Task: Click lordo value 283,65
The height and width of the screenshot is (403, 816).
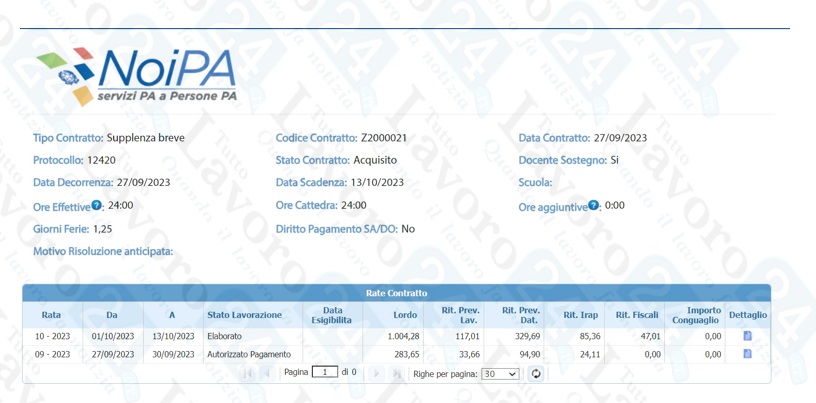Action: pyautogui.click(x=406, y=355)
